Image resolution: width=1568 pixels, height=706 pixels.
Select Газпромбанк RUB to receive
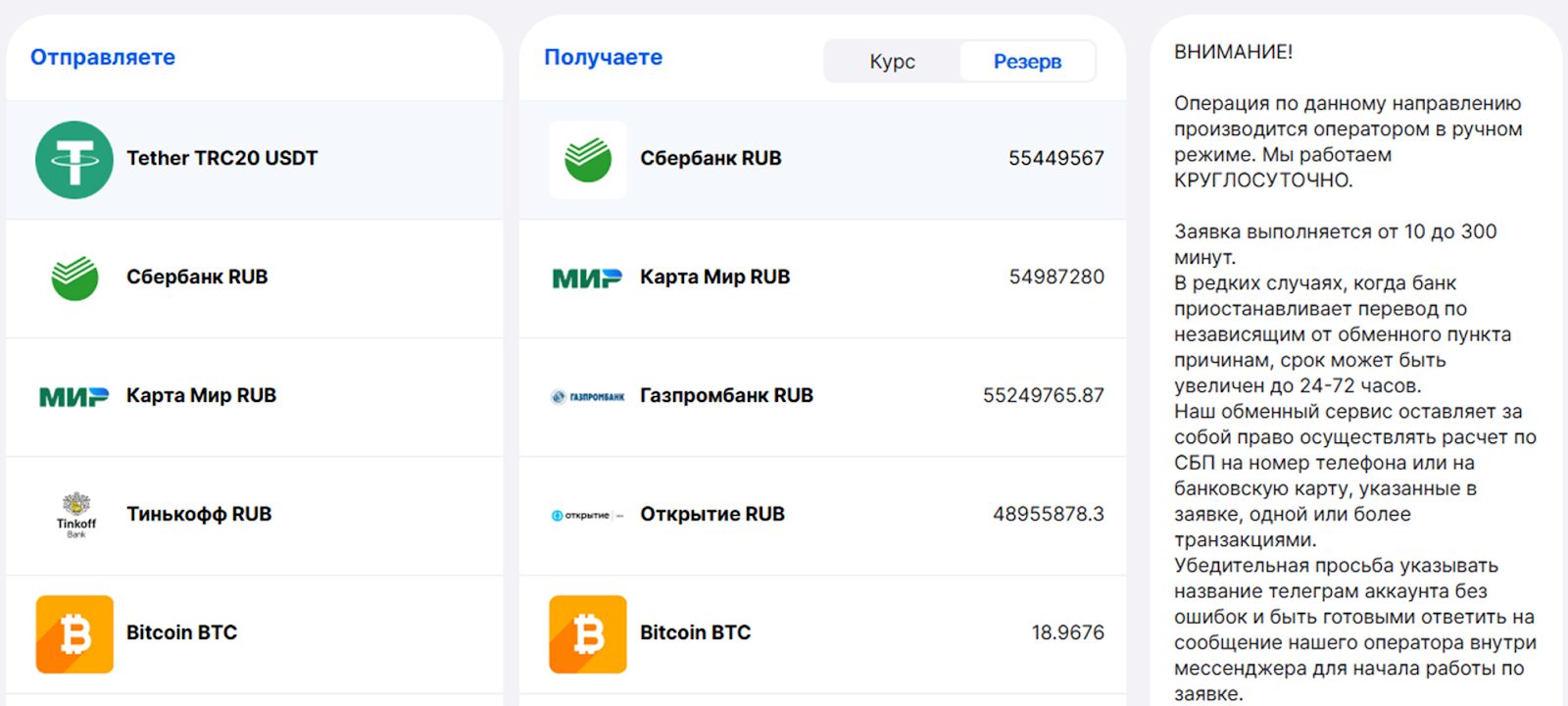coord(726,396)
